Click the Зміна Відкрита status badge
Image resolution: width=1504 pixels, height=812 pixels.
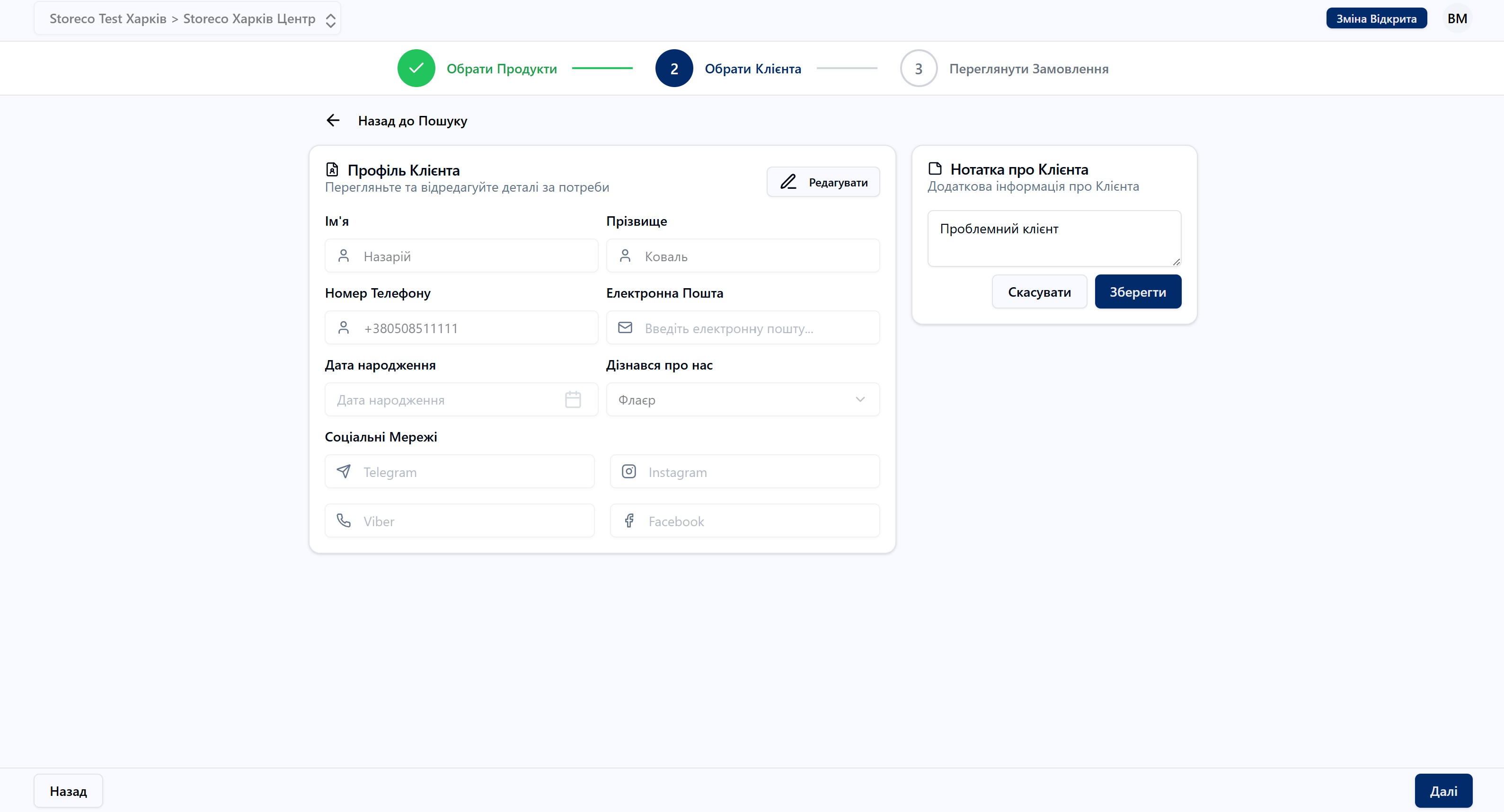pyautogui.click(x=1376, y=18)
